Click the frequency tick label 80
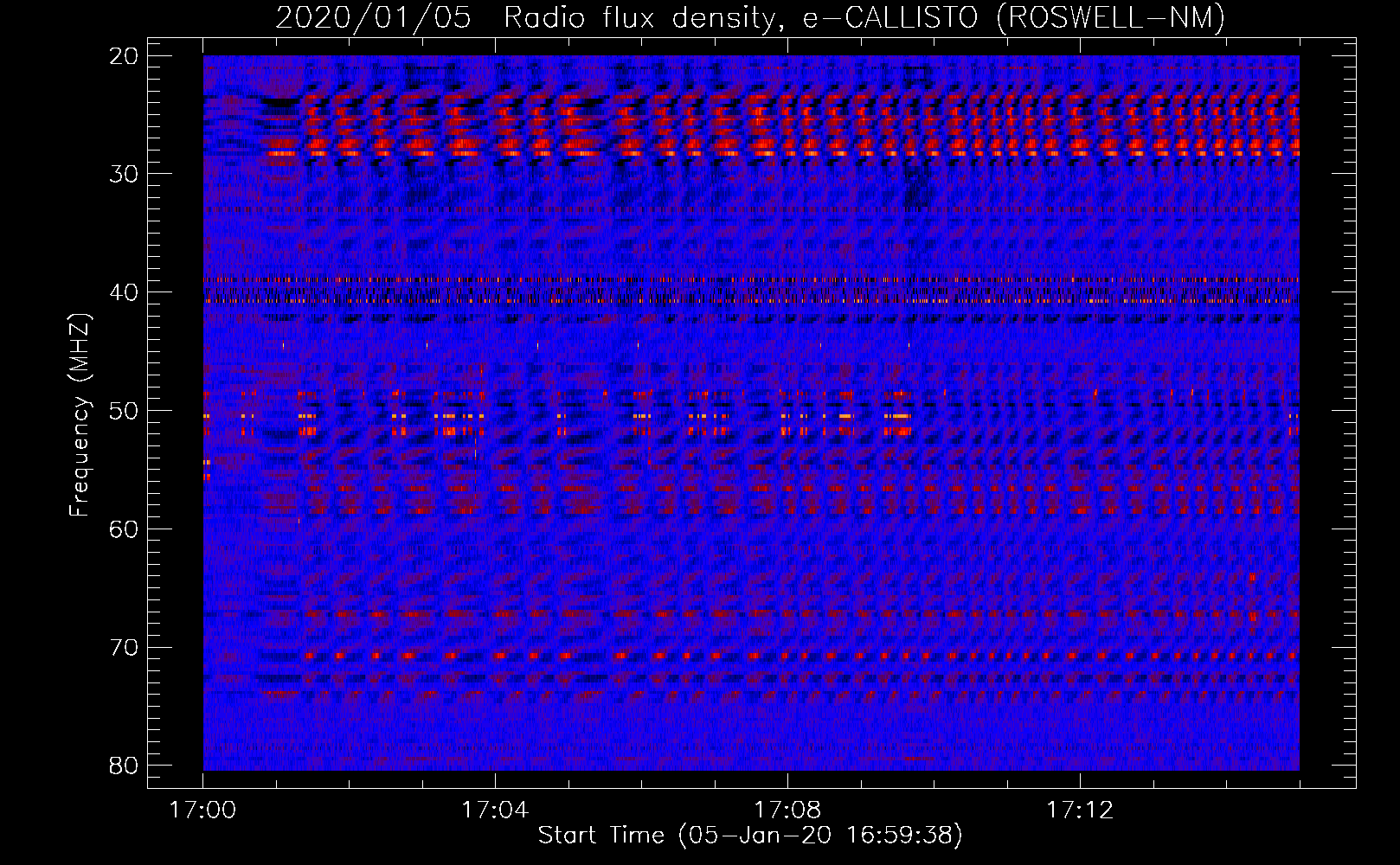Screen dimensions: 1400x865 coord(125,766)
